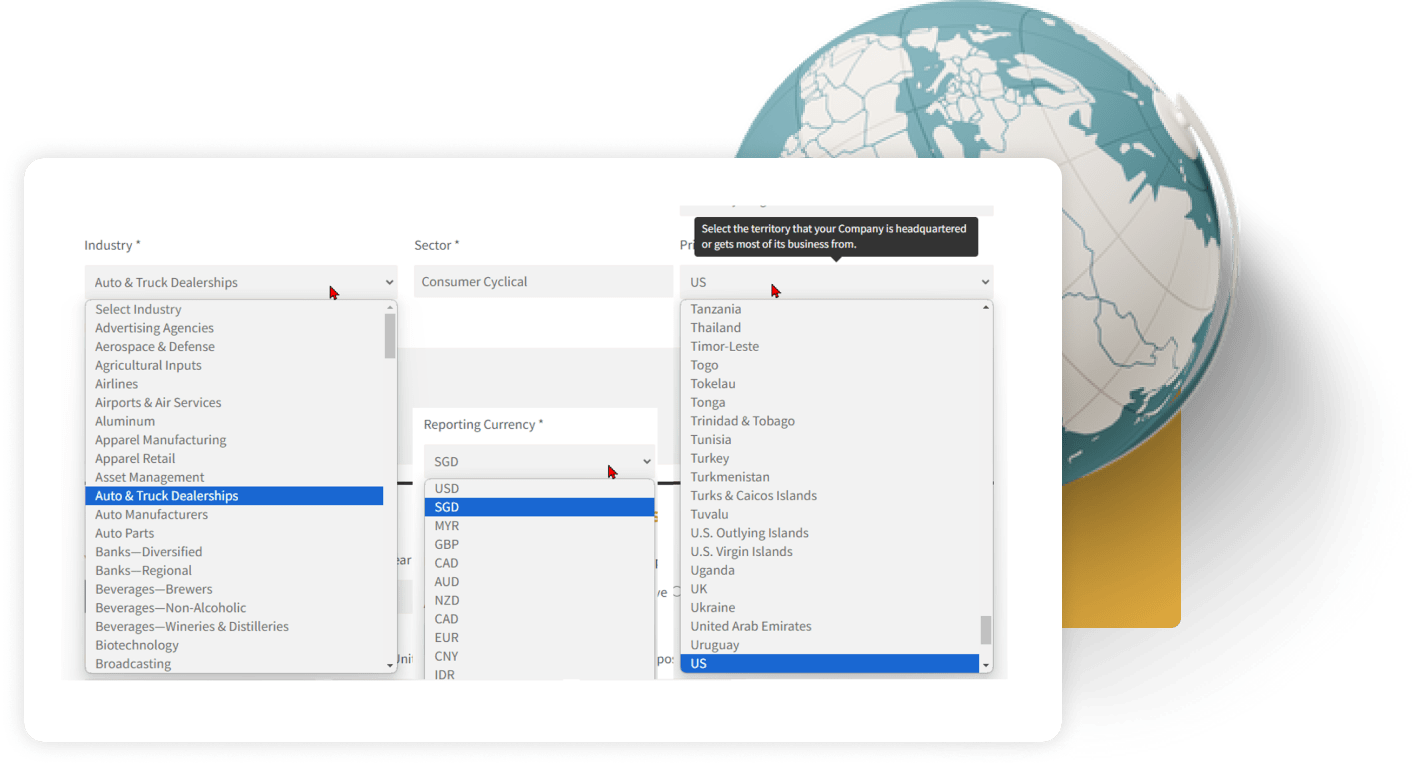
Task: Expand the Reporting Currency dropdown showing SGD
Action: click(540, 461)
